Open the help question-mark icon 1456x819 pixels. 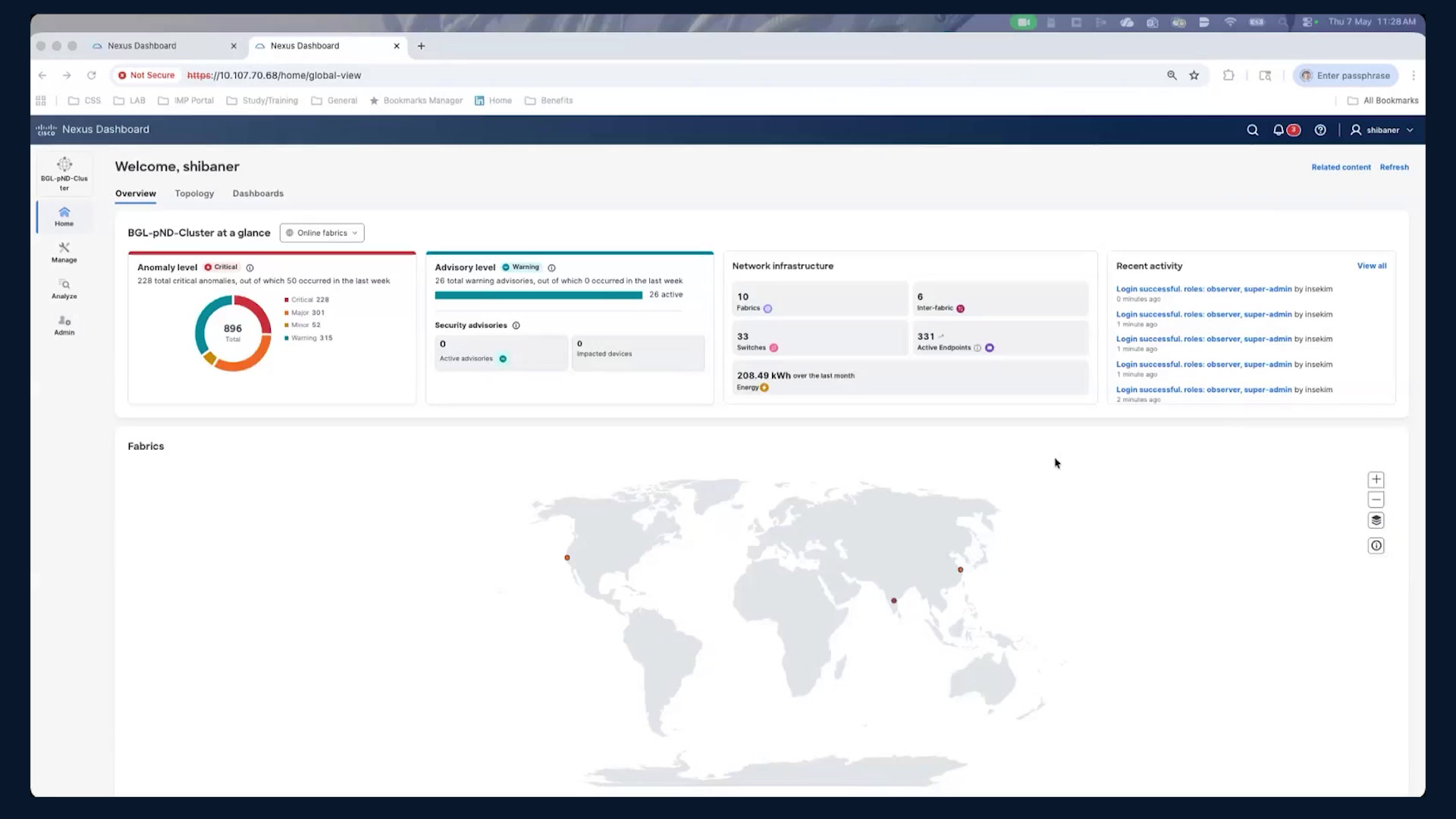click(1320, 130)
